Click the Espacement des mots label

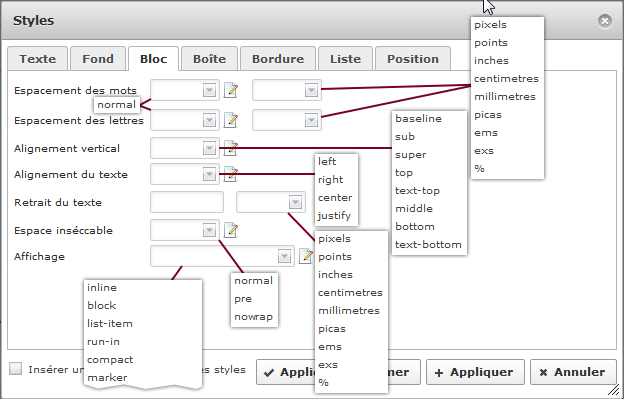click(x=75, y=90)
